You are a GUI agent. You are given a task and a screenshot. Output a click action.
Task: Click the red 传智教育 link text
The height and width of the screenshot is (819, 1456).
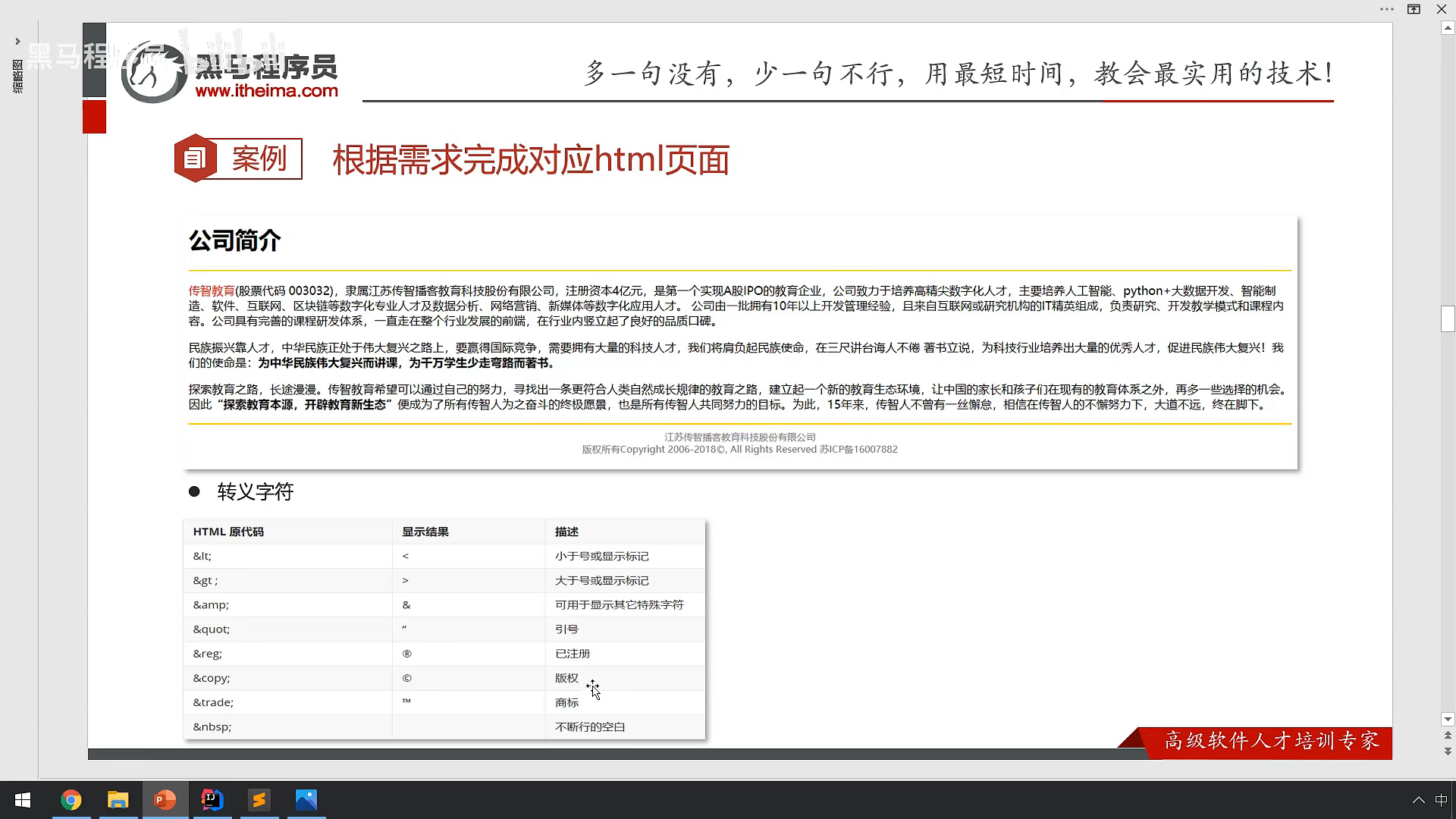click(x=212, y=291)
